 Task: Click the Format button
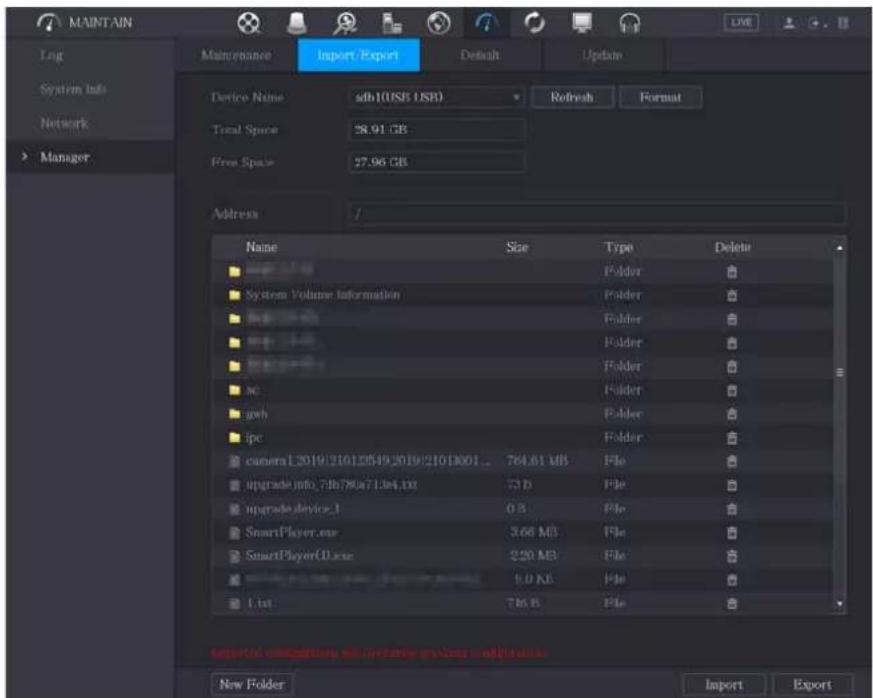[660, 97]
